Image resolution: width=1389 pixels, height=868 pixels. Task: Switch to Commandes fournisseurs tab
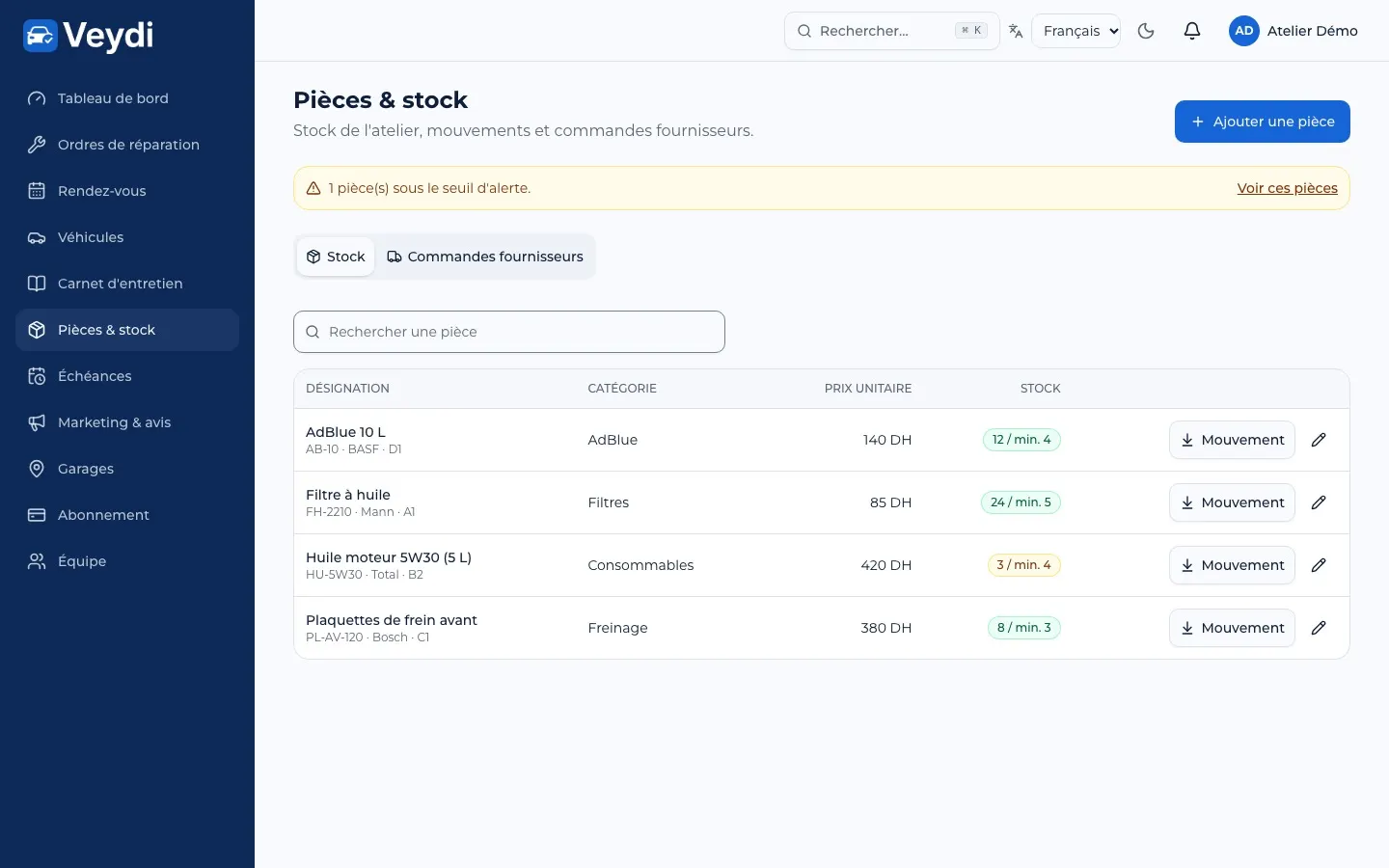tap(485, 257)
